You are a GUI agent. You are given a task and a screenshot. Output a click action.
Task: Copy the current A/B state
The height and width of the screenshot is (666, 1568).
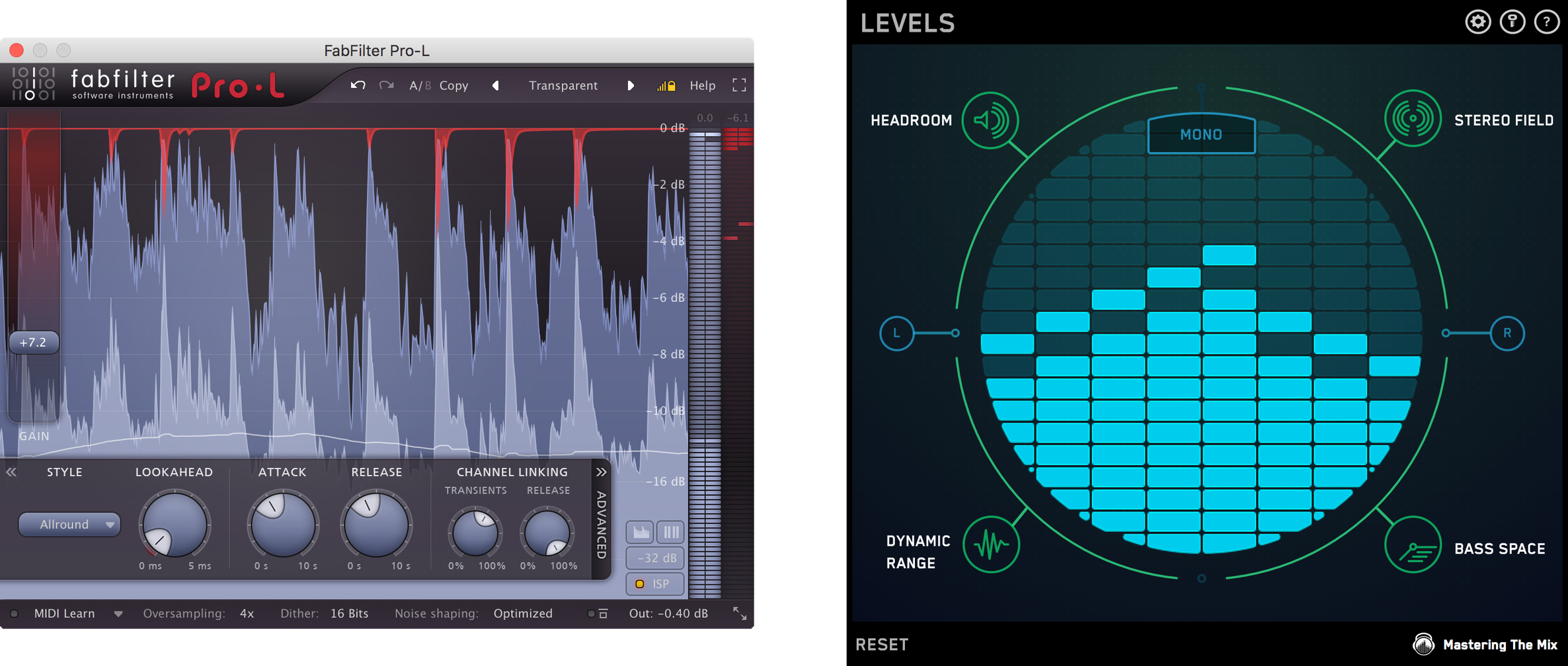(453, 85)
